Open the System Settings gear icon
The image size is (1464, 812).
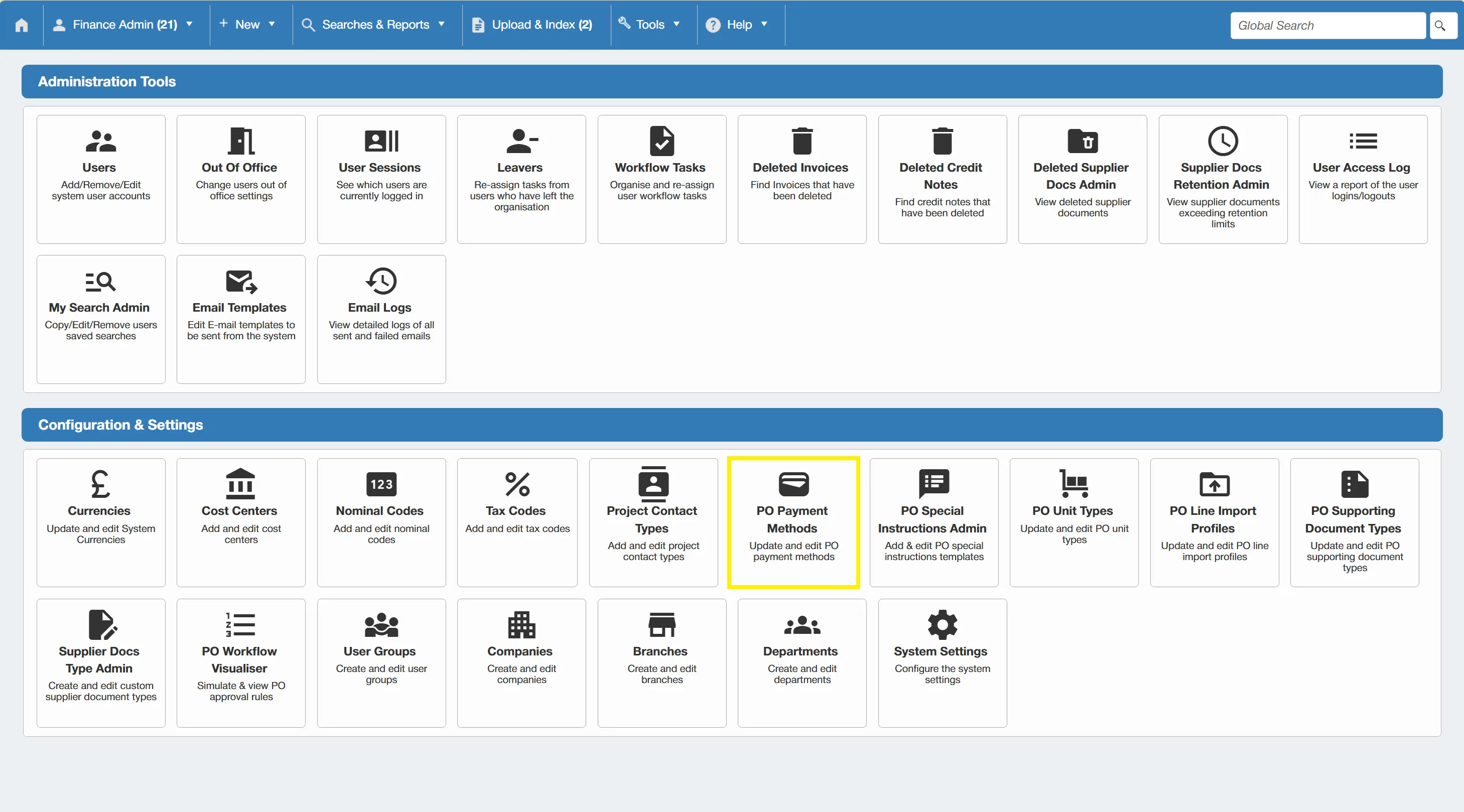click(x=942, y=624)
